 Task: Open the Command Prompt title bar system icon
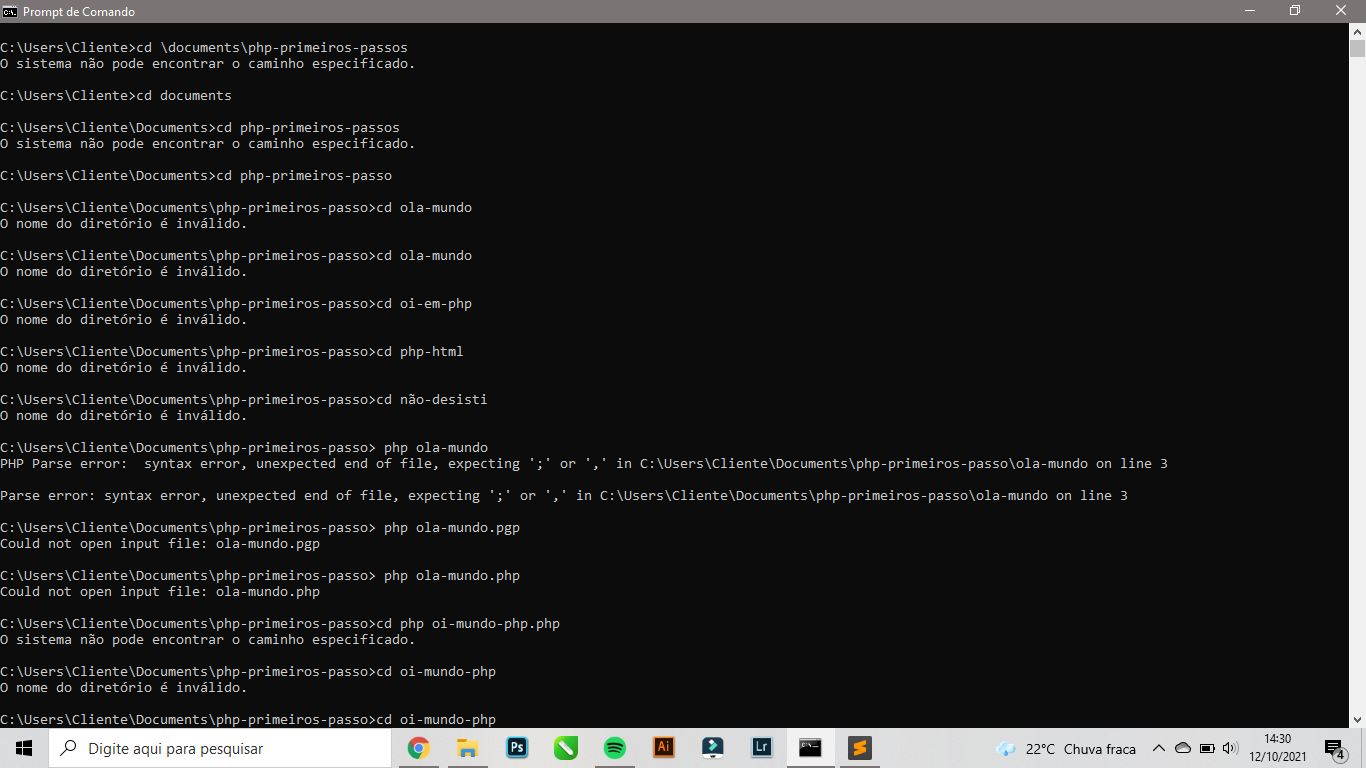pos(10,11)
